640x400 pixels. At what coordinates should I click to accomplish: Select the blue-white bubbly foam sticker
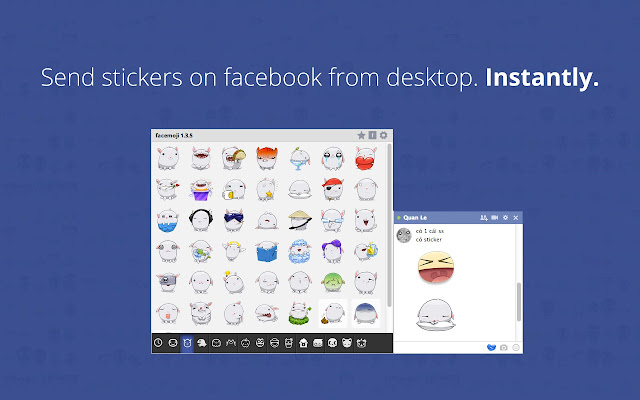tap(300, 251)
